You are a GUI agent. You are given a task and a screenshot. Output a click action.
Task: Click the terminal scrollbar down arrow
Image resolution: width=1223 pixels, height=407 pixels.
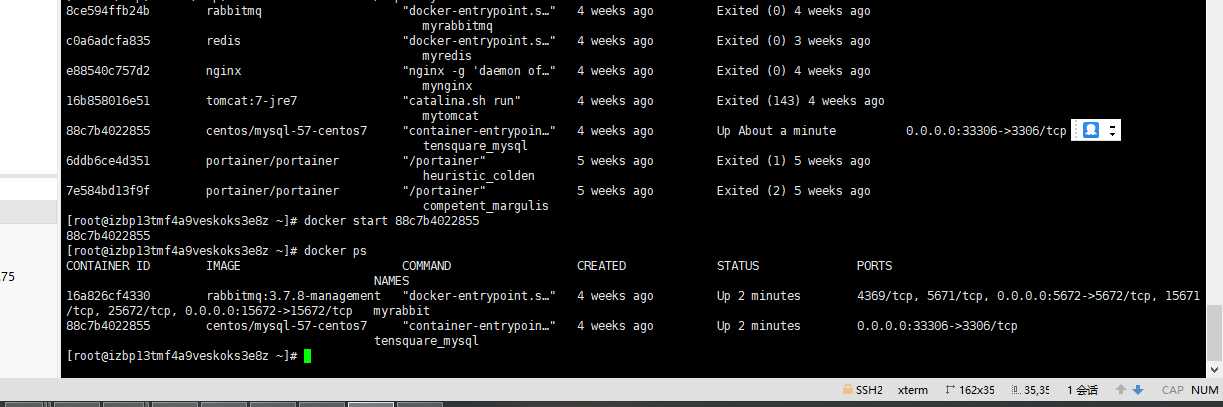coord(1214,368)
